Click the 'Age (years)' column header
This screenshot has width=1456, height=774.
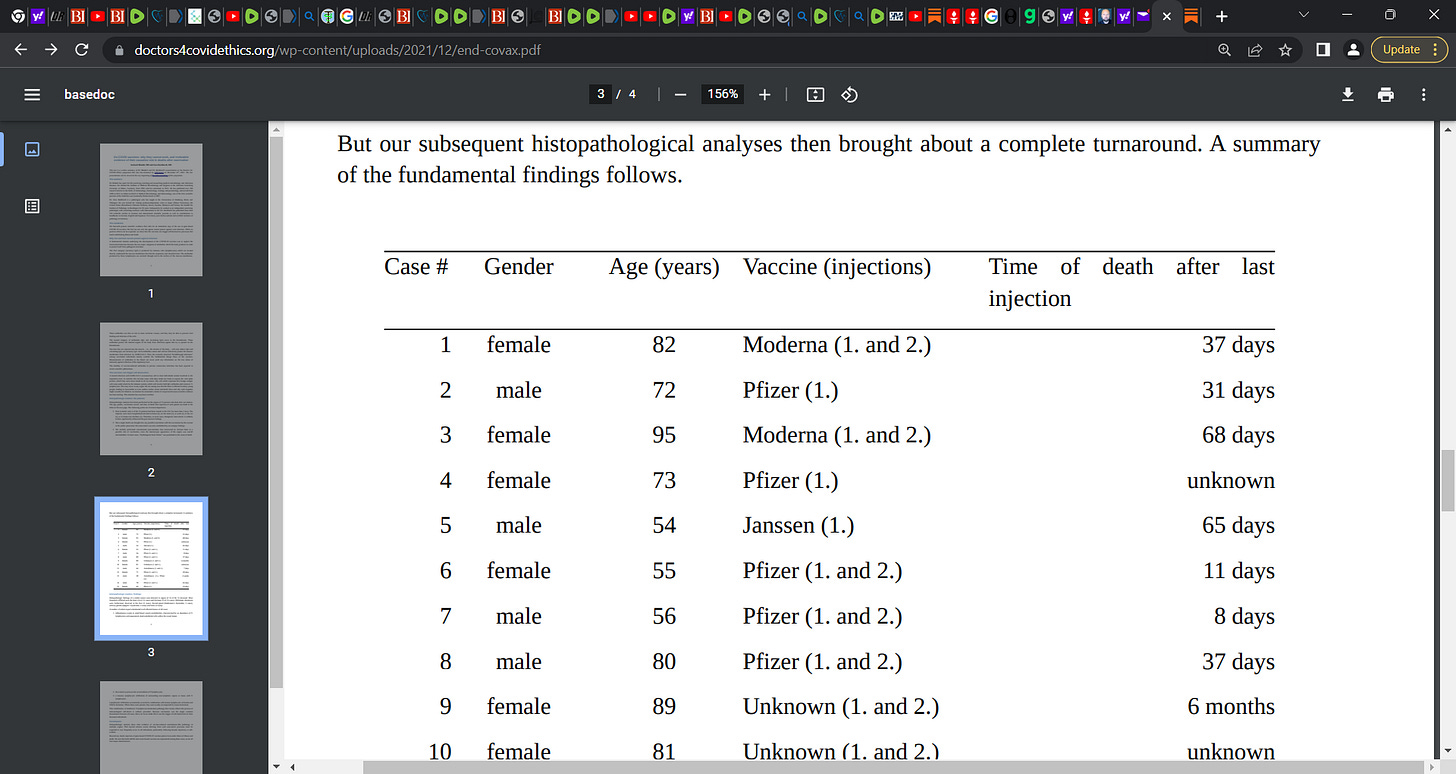(664, 267)
